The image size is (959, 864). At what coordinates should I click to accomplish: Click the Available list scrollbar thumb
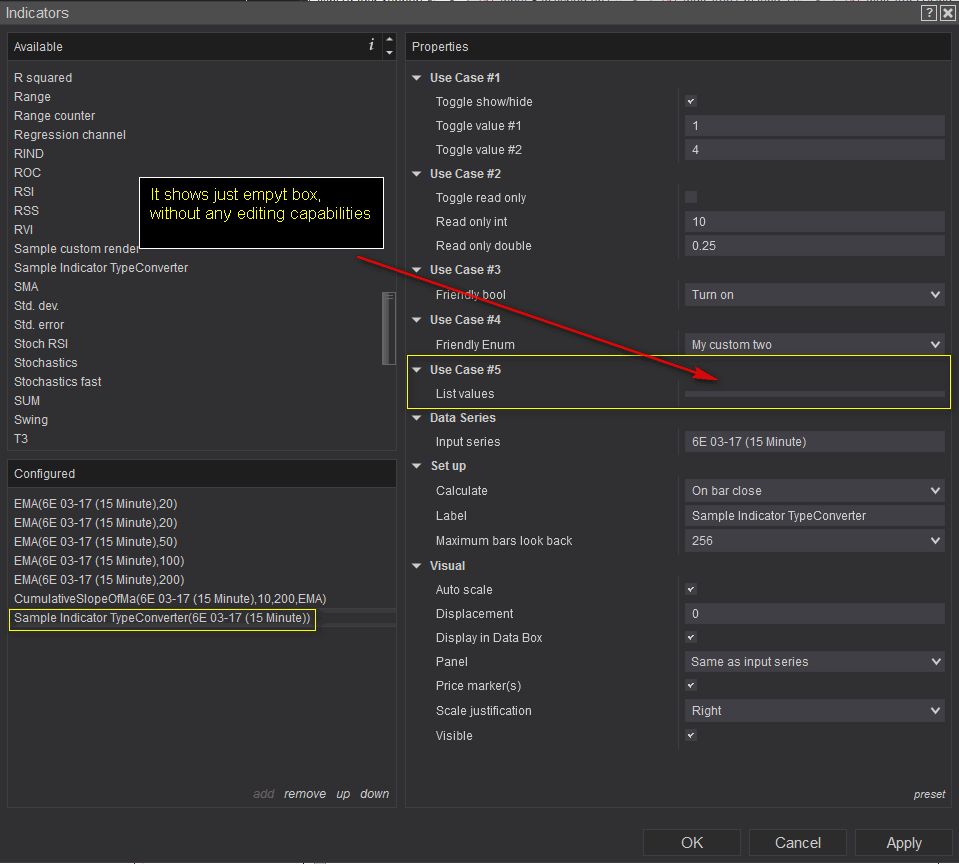(389, 328)
